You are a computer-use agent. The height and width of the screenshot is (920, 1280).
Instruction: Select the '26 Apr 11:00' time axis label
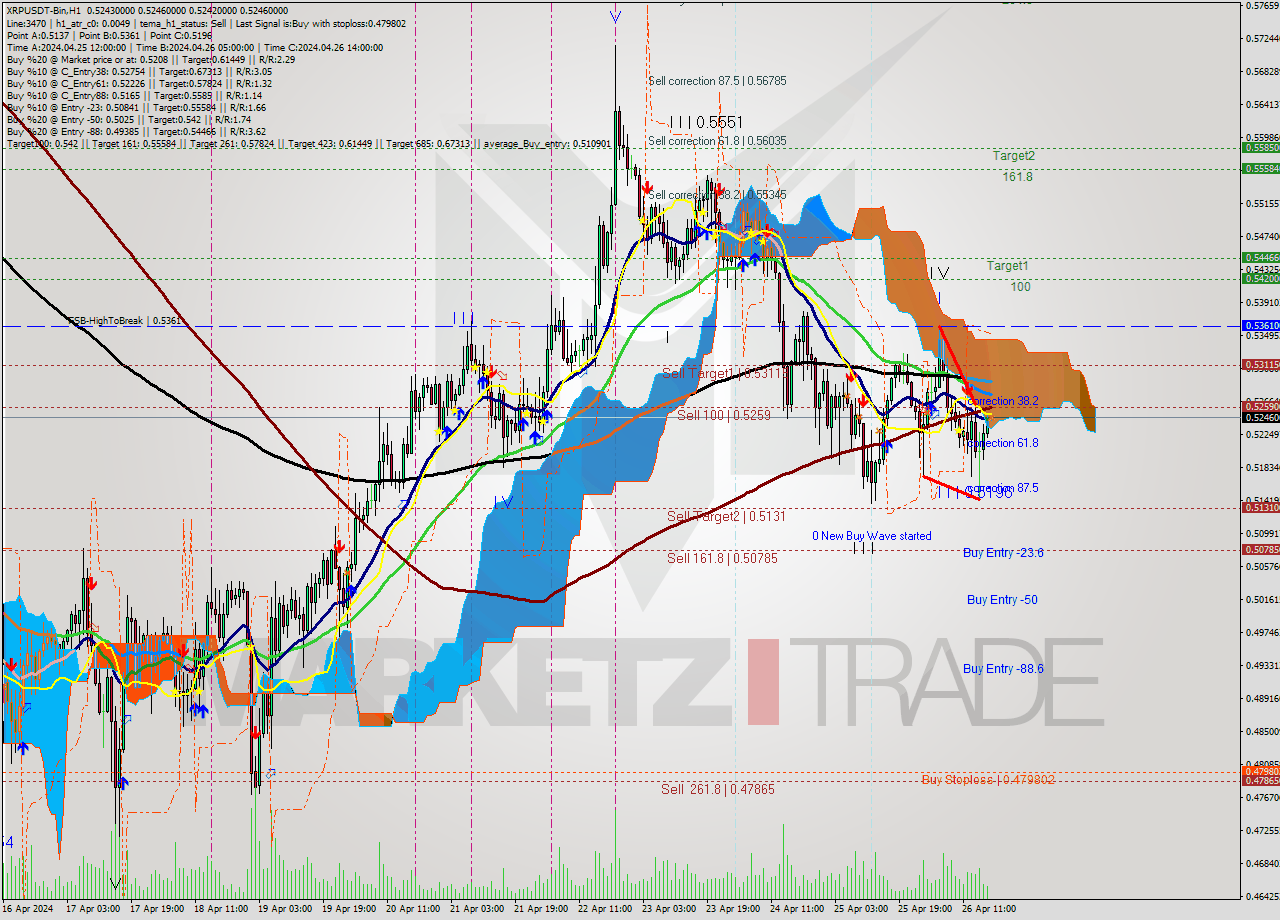pos(991,909)
